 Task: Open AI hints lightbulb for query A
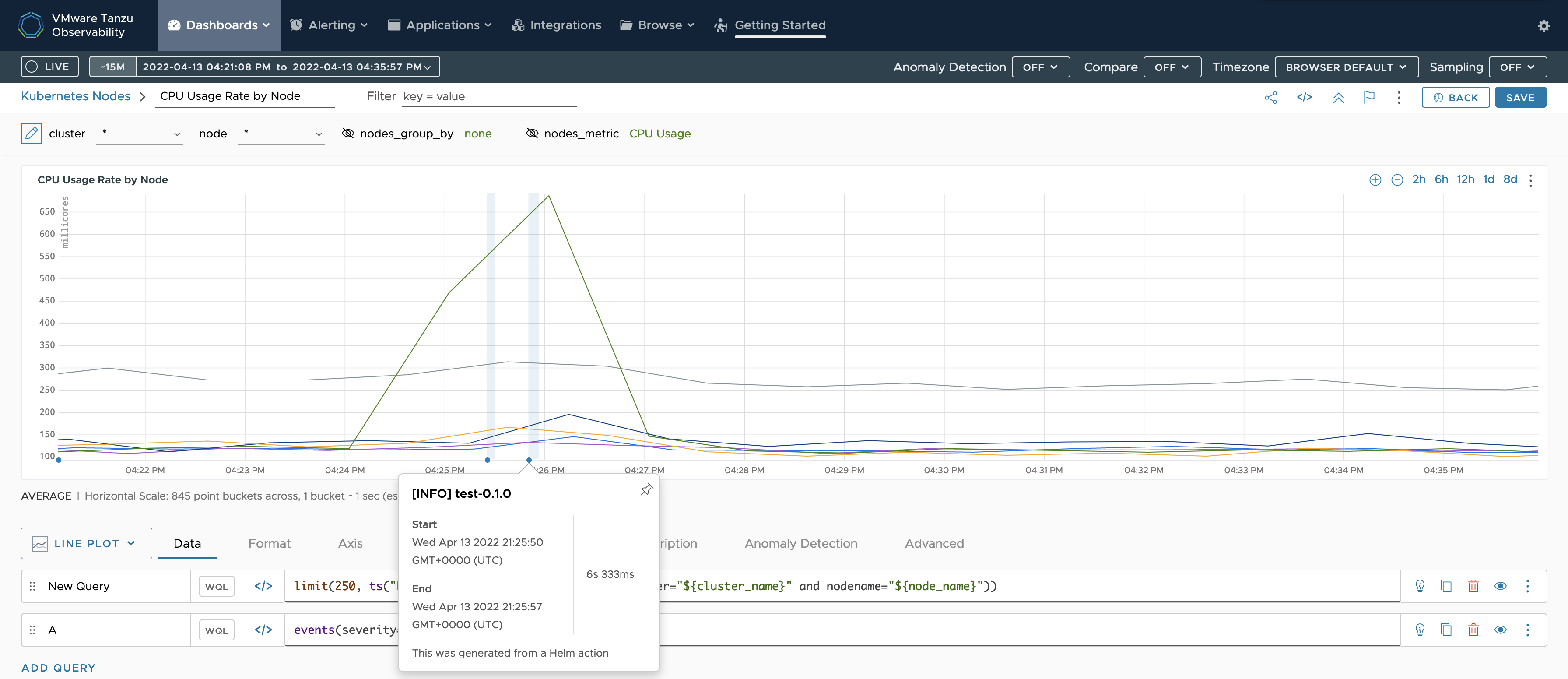point(1420,630)
